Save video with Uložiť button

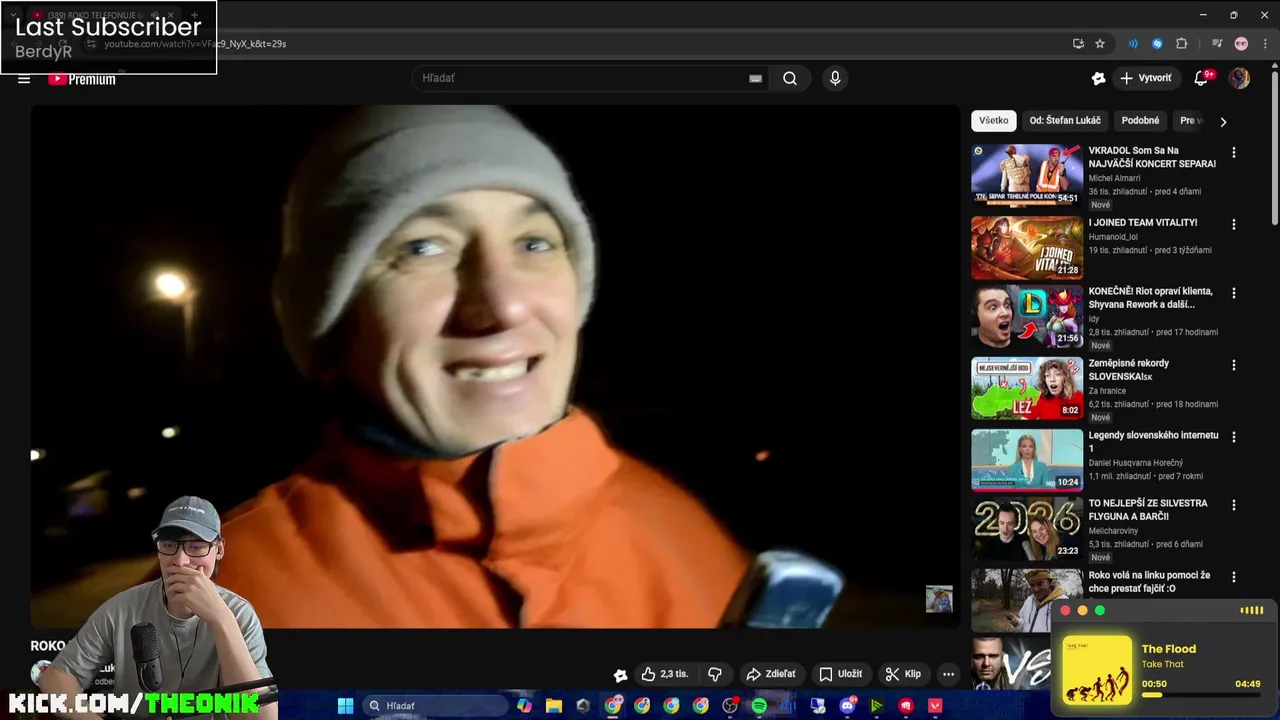click(x=840, y=674)
